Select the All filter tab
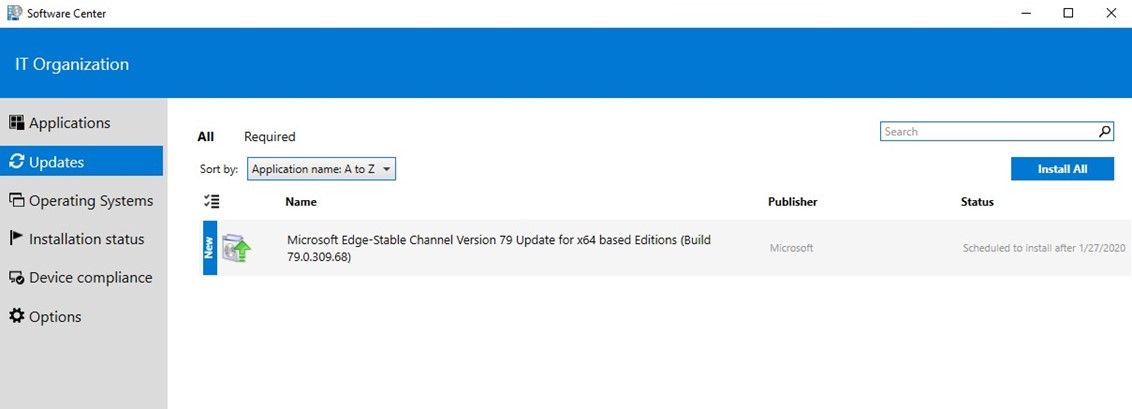 point(206,136)
